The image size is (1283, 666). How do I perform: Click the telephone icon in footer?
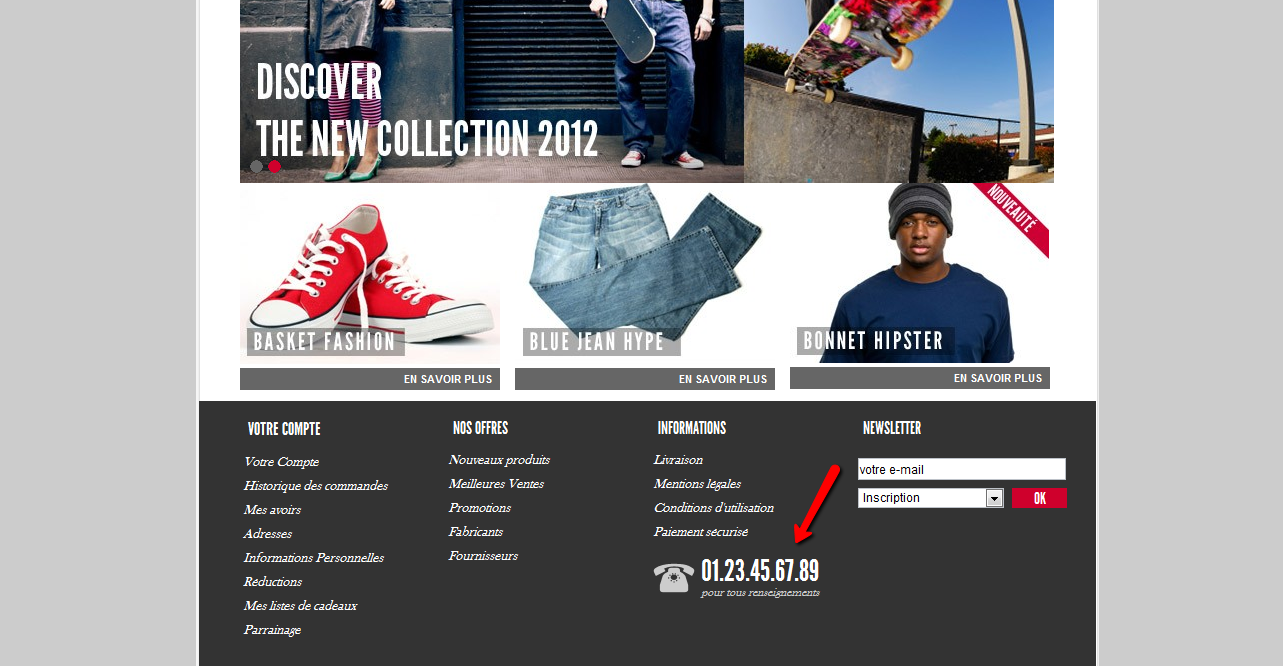[673, 577]
